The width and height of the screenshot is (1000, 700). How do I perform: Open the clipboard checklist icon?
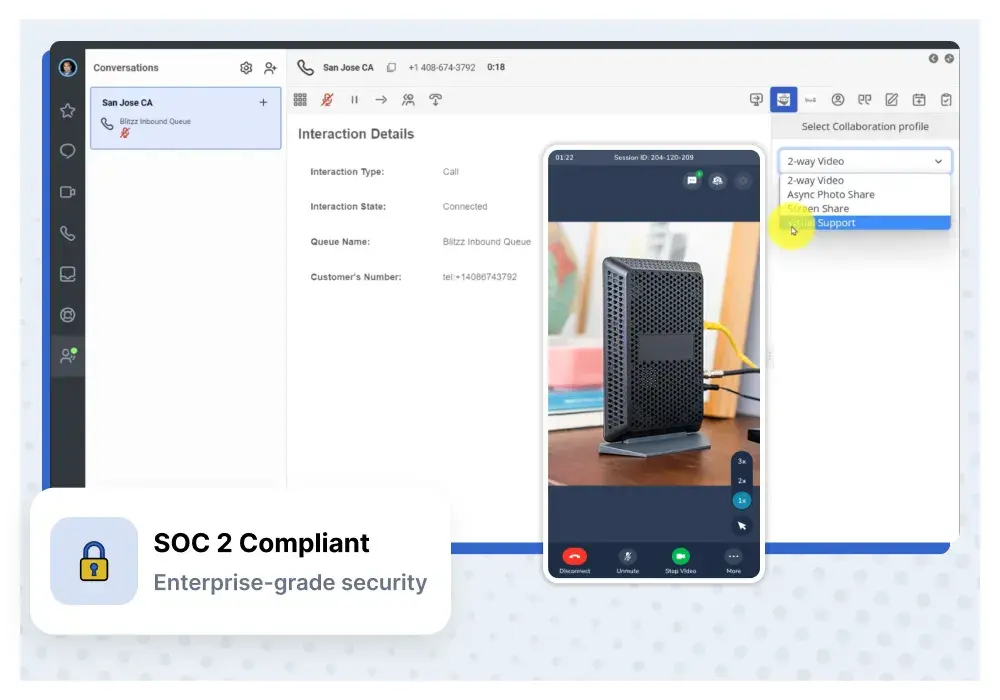click(946, 99)
